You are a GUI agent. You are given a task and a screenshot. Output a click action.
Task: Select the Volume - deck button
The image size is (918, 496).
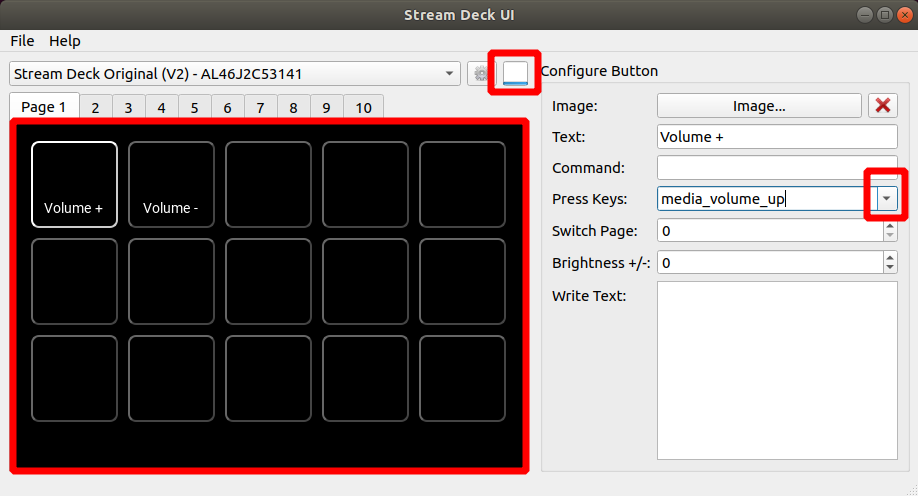pos(172,184)
